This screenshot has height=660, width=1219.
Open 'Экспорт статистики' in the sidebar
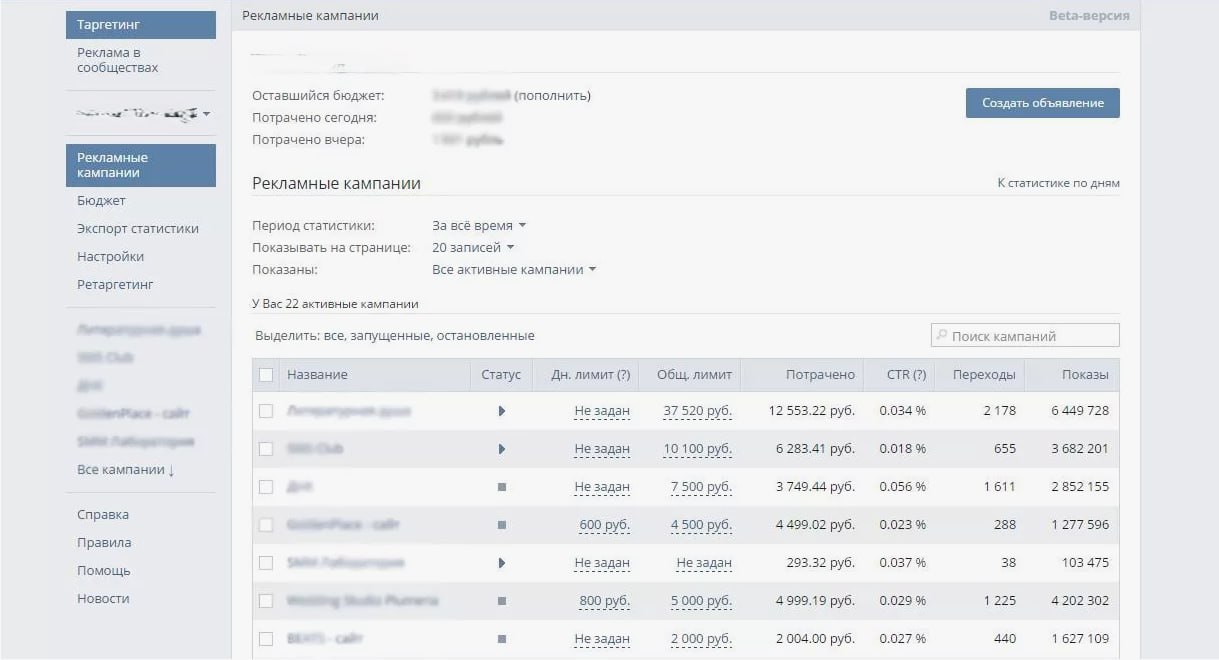click(138, 229)
